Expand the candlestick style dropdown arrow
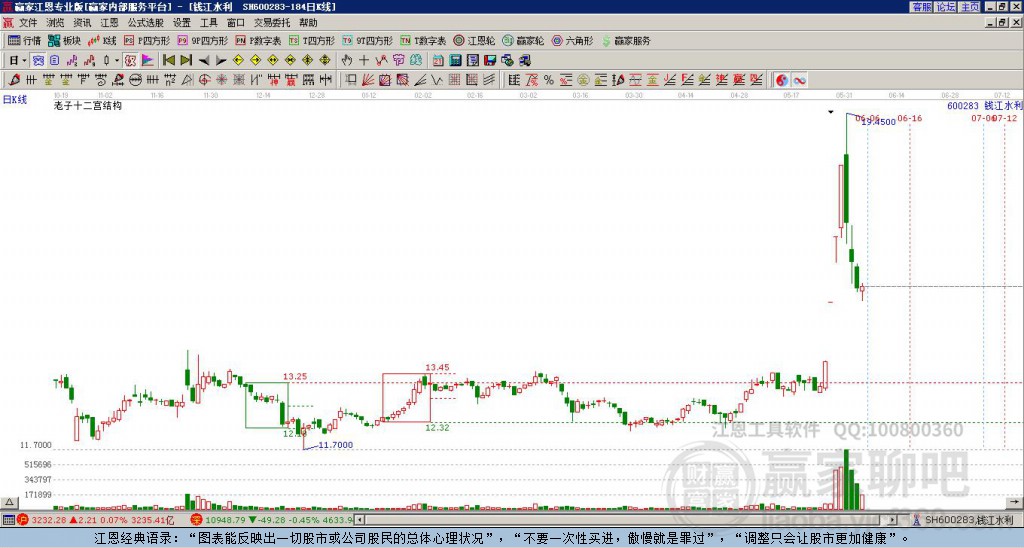The image size is (1024, 548). click(x=117, y=60)
